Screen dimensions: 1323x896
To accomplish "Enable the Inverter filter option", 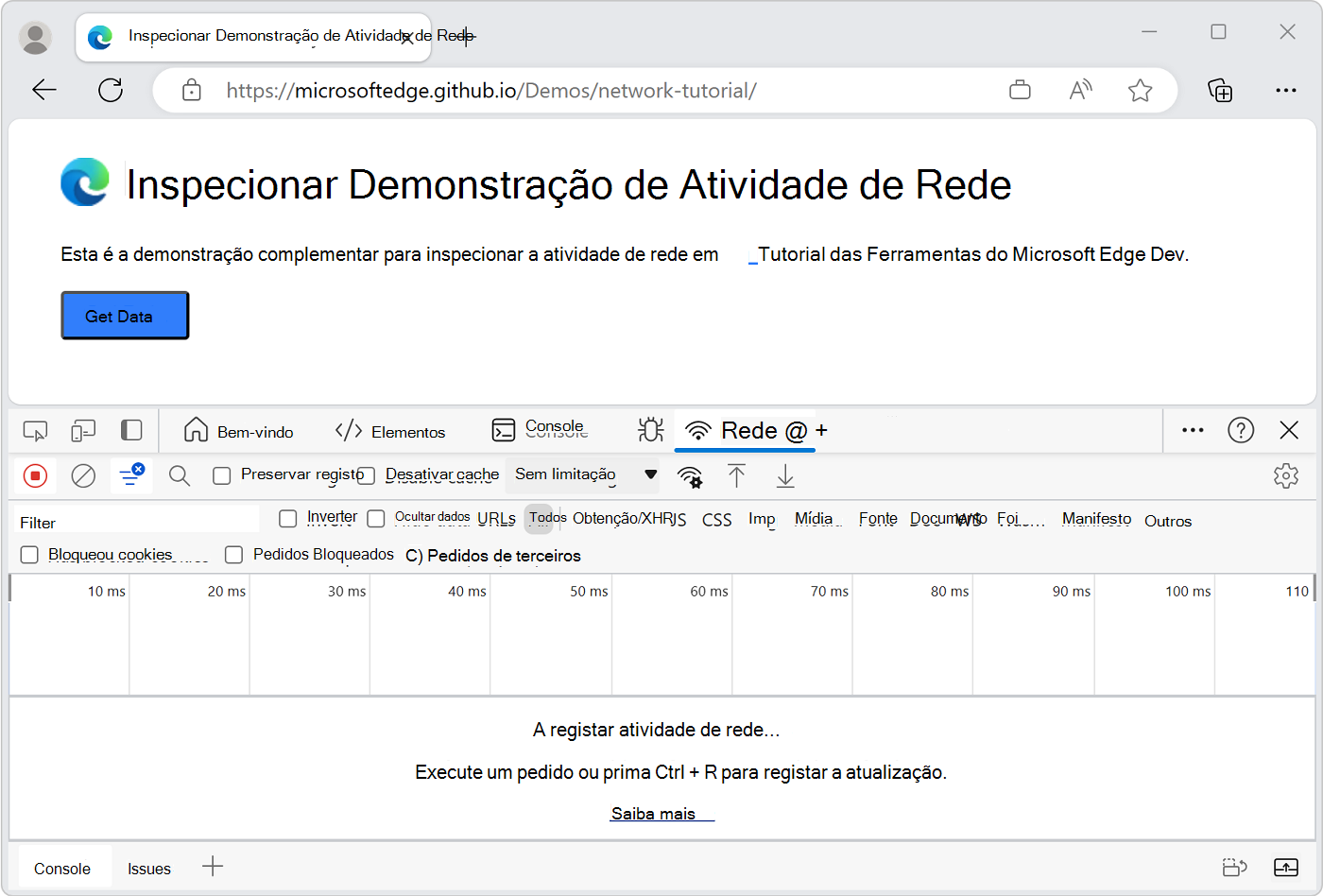I will click(x=287, y=518).
